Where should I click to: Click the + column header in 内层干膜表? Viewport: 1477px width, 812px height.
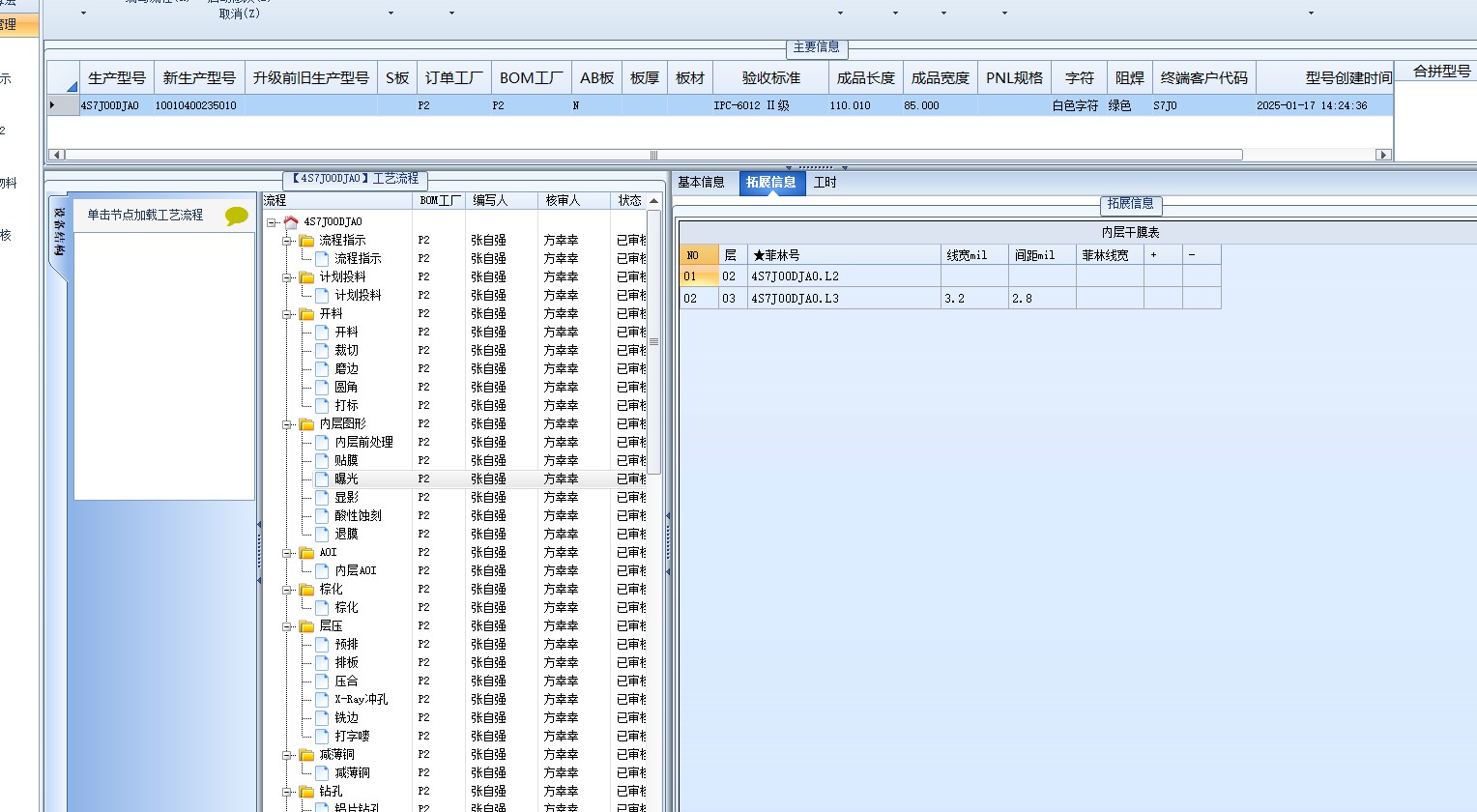[1163, 255]
